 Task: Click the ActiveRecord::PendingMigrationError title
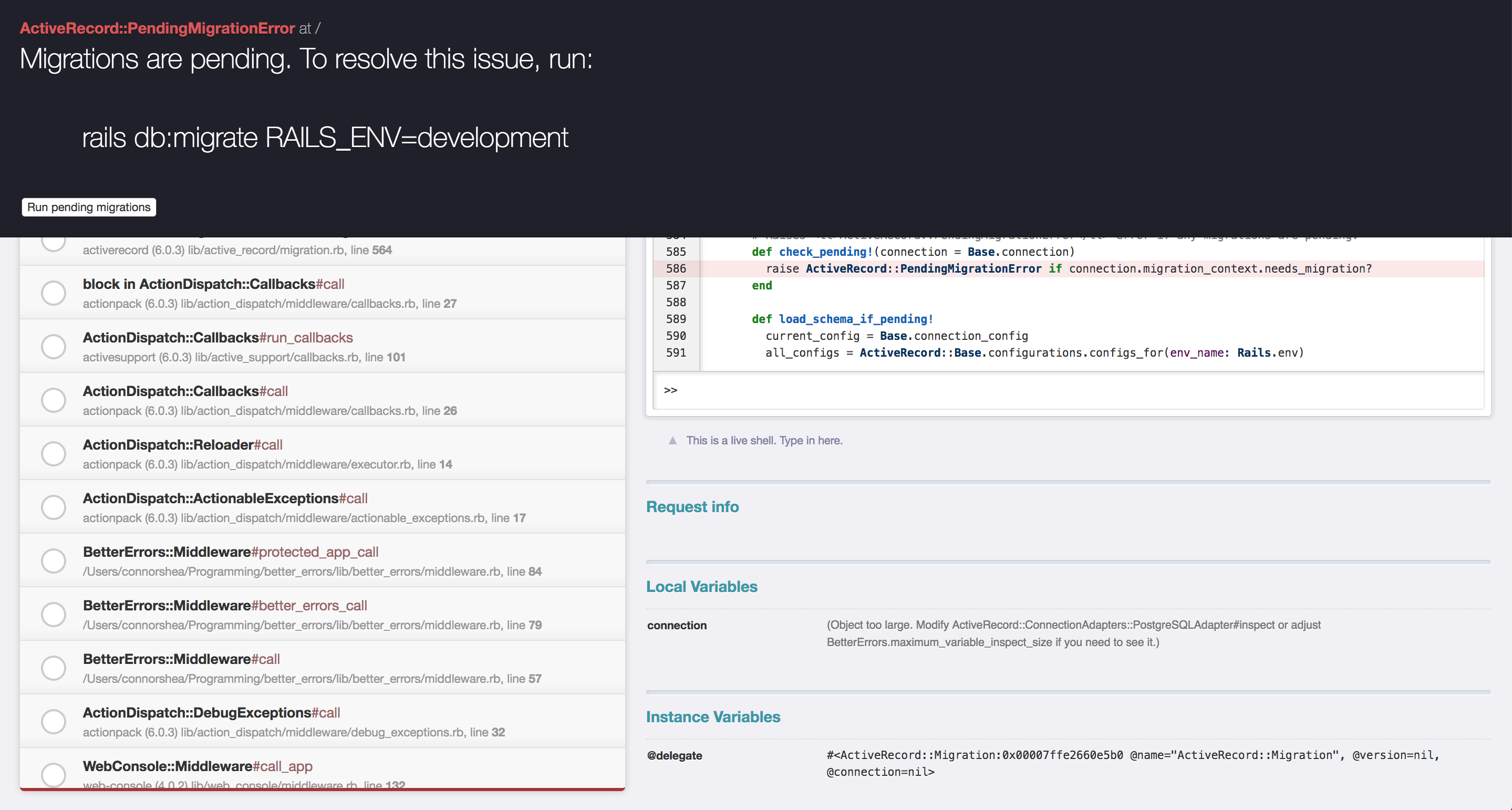[x=157, y=28]
